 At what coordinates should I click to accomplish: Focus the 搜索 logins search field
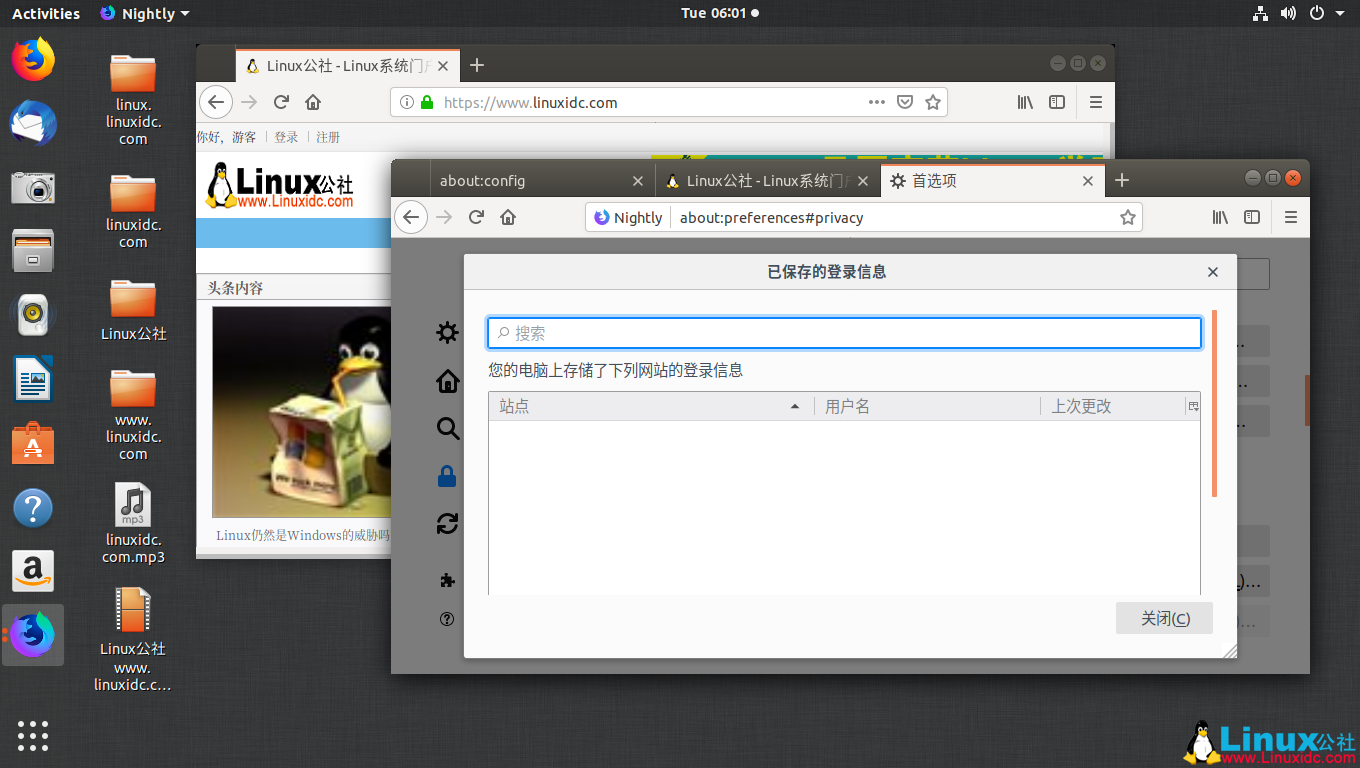tap(845, 333)
